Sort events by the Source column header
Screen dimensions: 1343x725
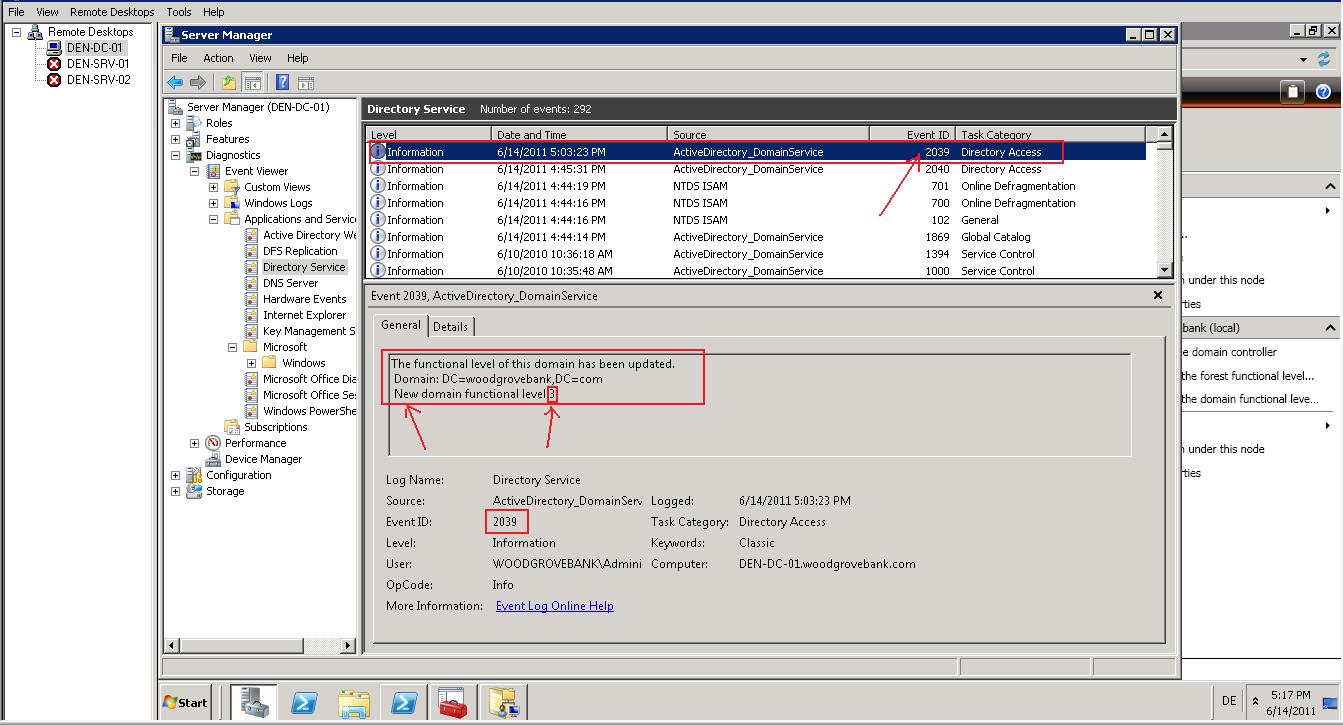768,134
